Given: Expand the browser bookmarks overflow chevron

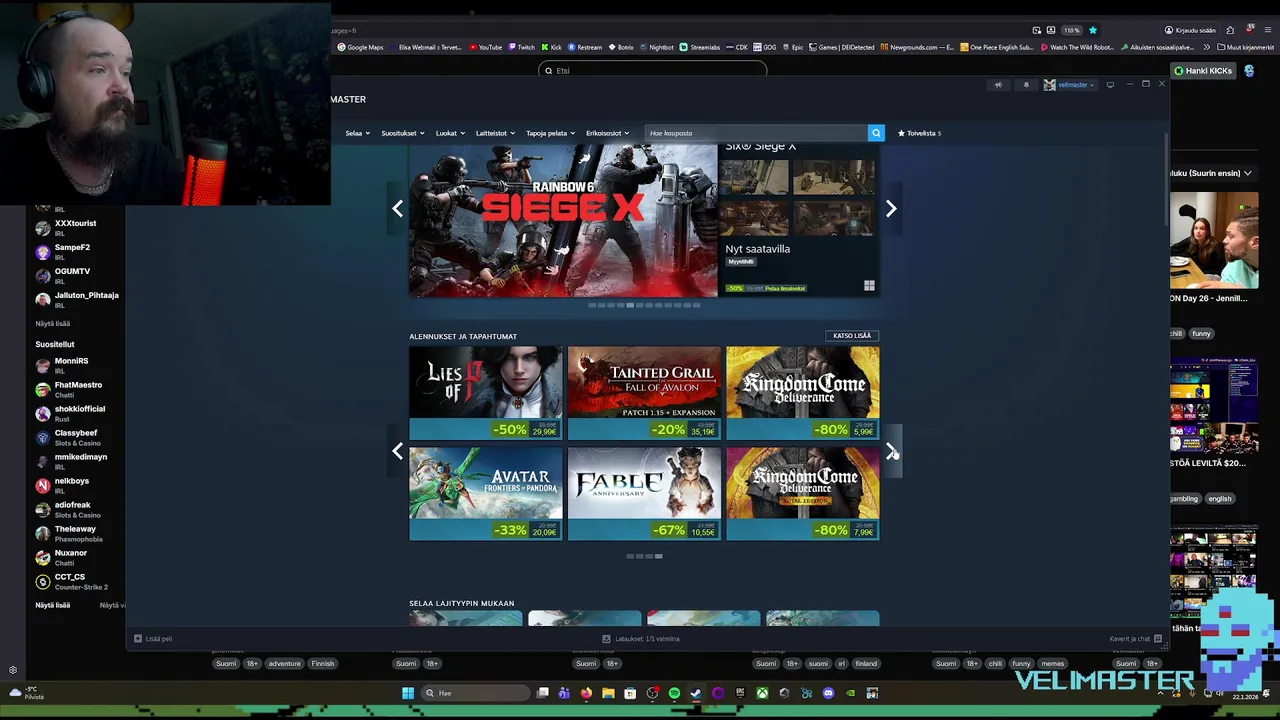Looking at the screenshot, I should 1207,47.
